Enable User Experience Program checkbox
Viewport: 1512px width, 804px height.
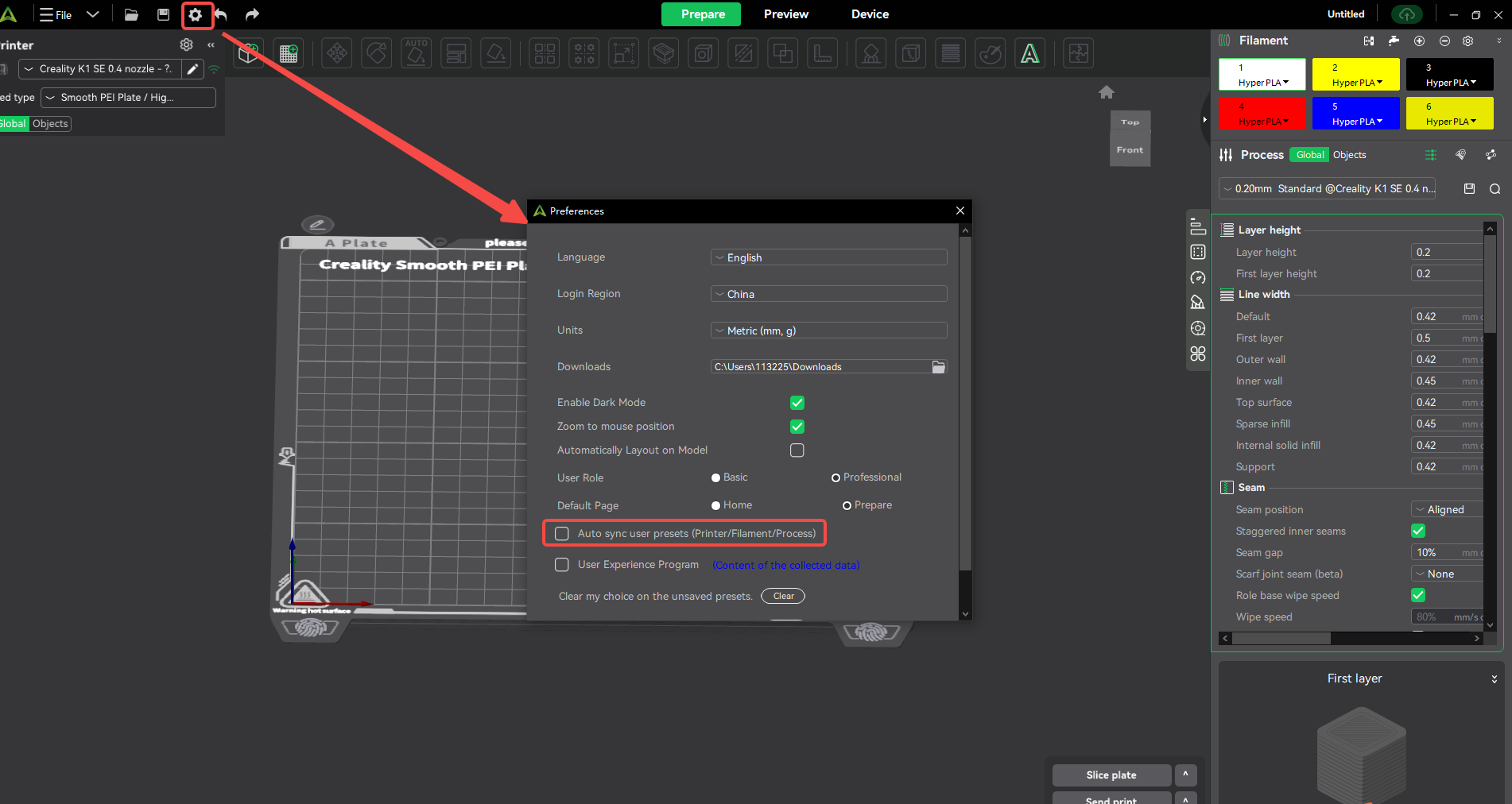coord(562,564)
